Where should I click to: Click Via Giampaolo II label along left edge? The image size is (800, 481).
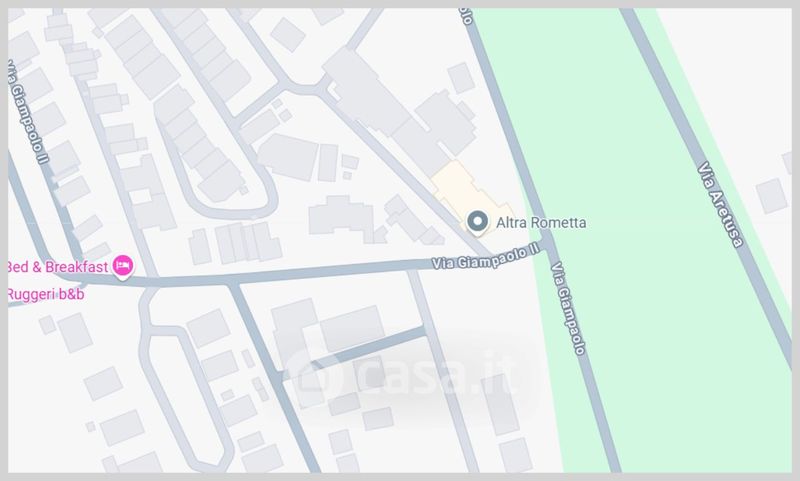click(x=28, y=112)
